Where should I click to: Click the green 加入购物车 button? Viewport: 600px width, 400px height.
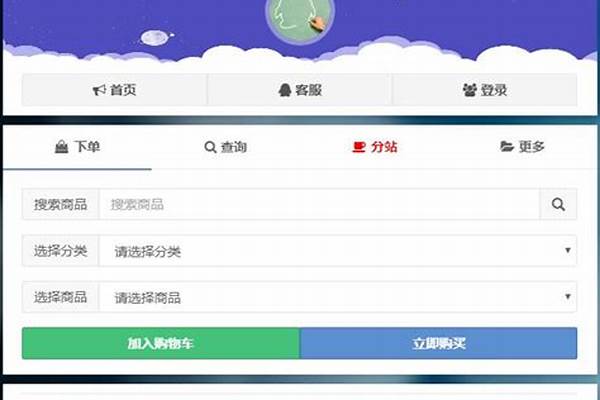tap(161, 343)
